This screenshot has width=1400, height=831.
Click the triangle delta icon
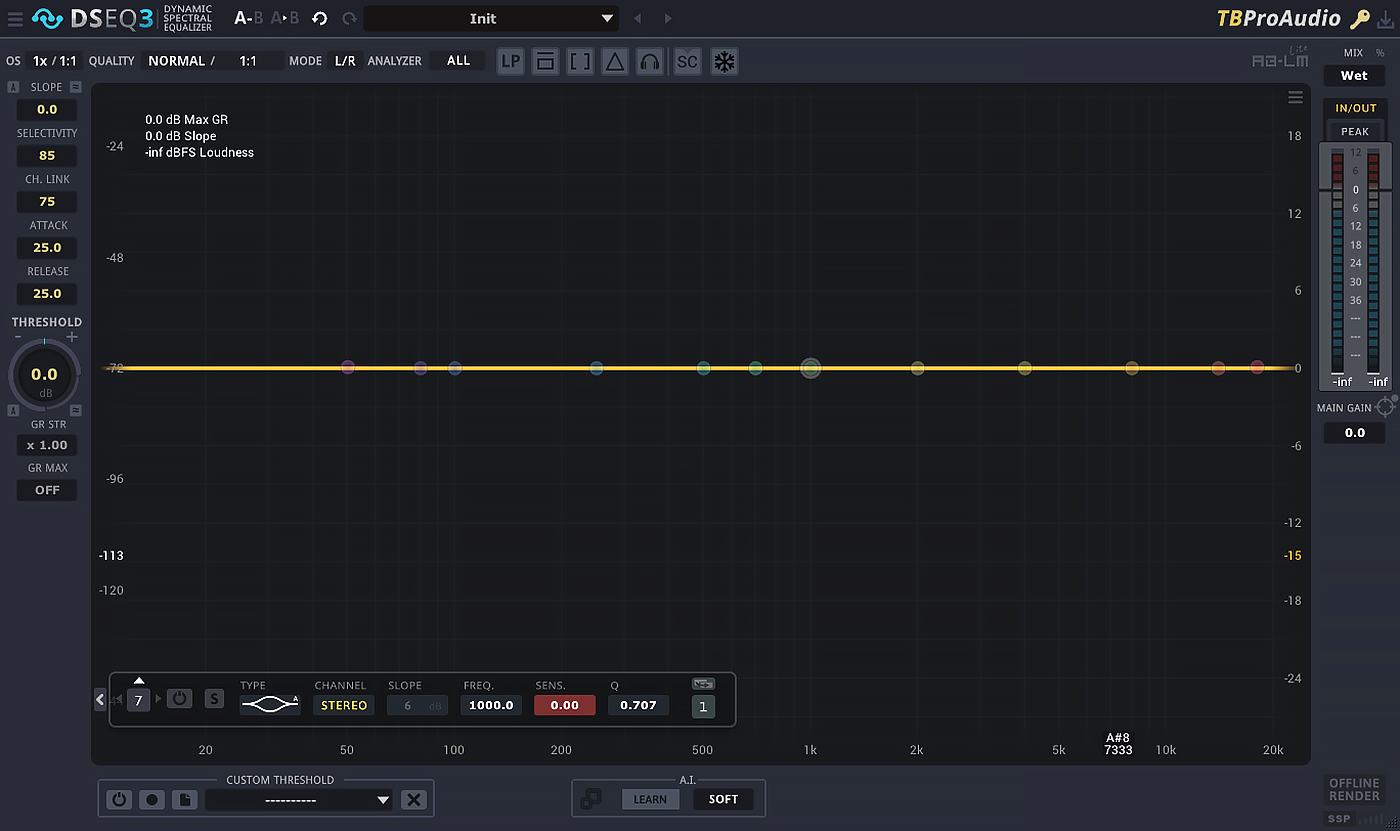tap(615, 61)
